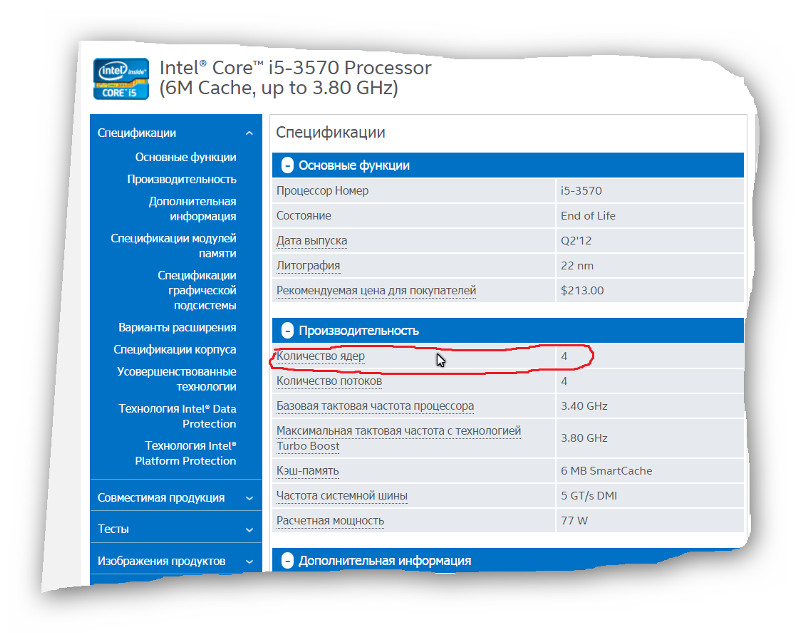Click the 5 GT/s DMI value
Image resolution: width=800 pixels, height=633 pixels.
[x=589, y=496]
